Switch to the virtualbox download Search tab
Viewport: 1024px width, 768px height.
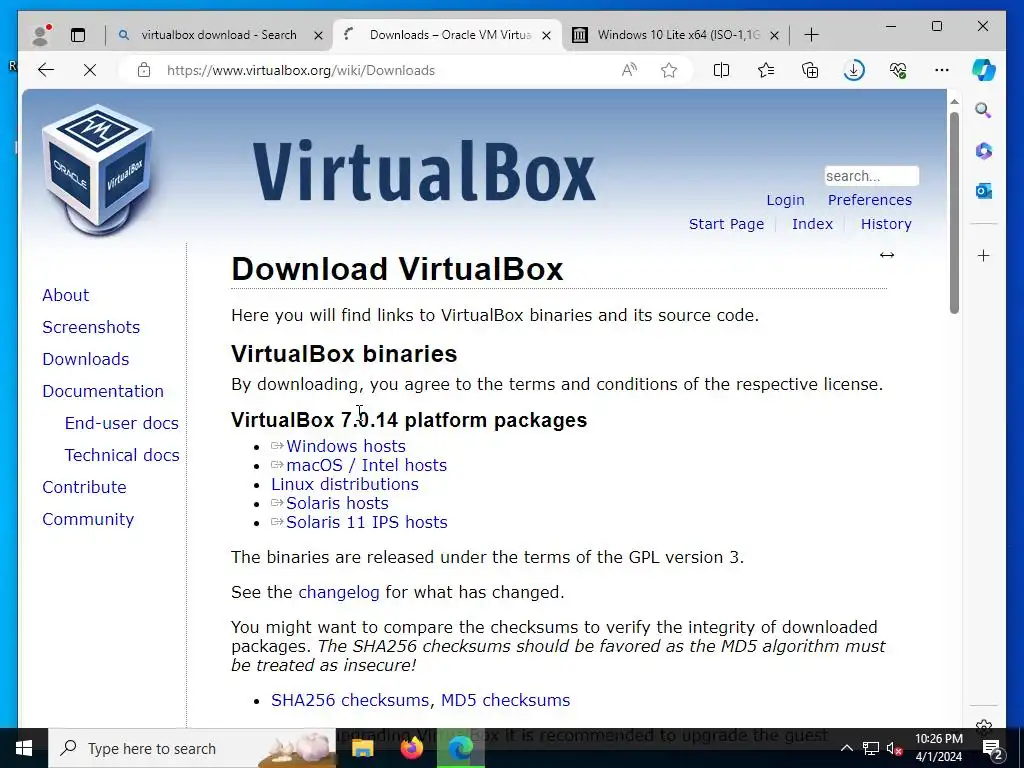[x=218, y=35]
